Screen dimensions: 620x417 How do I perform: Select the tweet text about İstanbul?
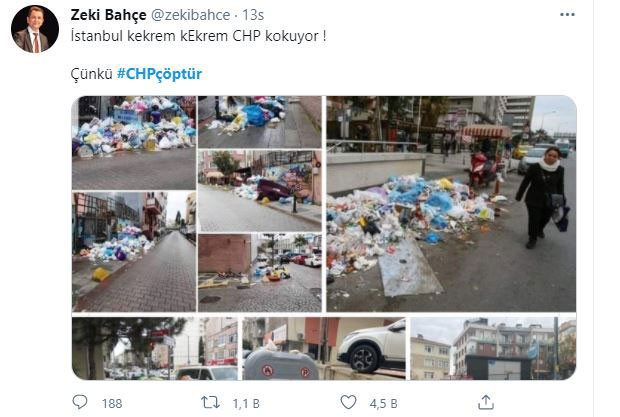tap(198, 36)
